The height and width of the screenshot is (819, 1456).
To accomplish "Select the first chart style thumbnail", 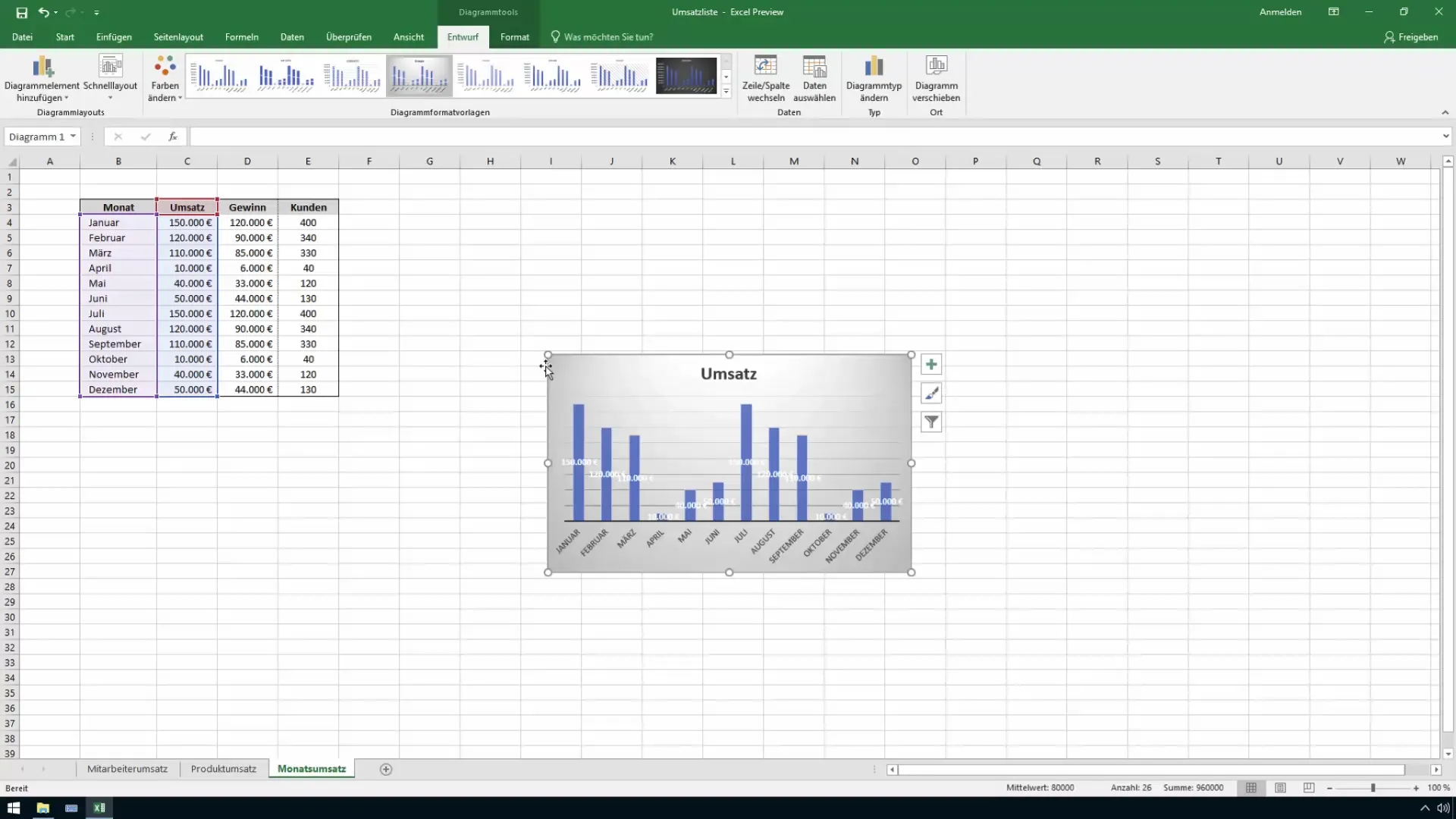I will (218, 76).
